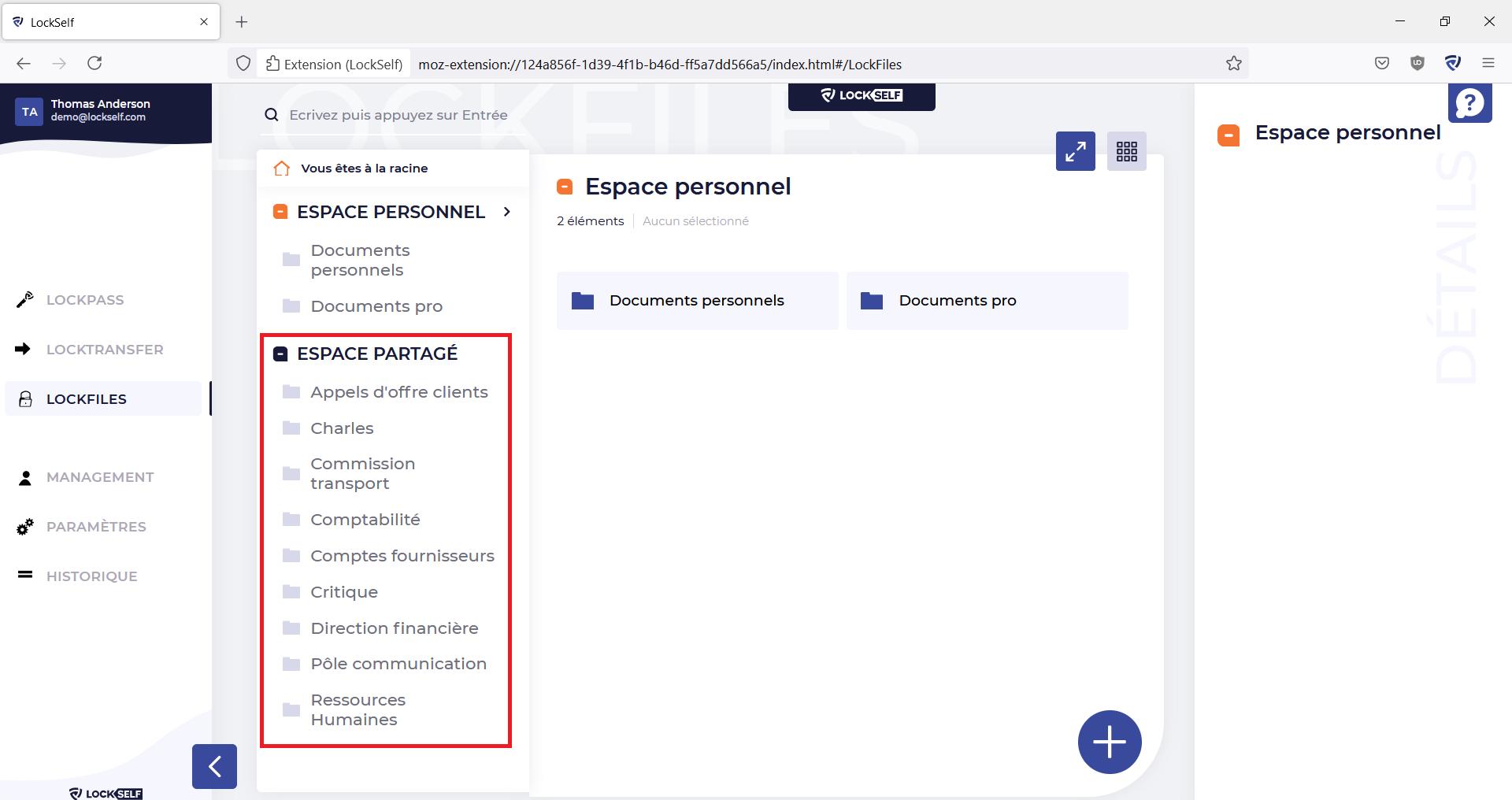The height and width of the screenshot is (800, 1512).
Task: Click the LockFiles padlock icon
Action: [25, 399]
